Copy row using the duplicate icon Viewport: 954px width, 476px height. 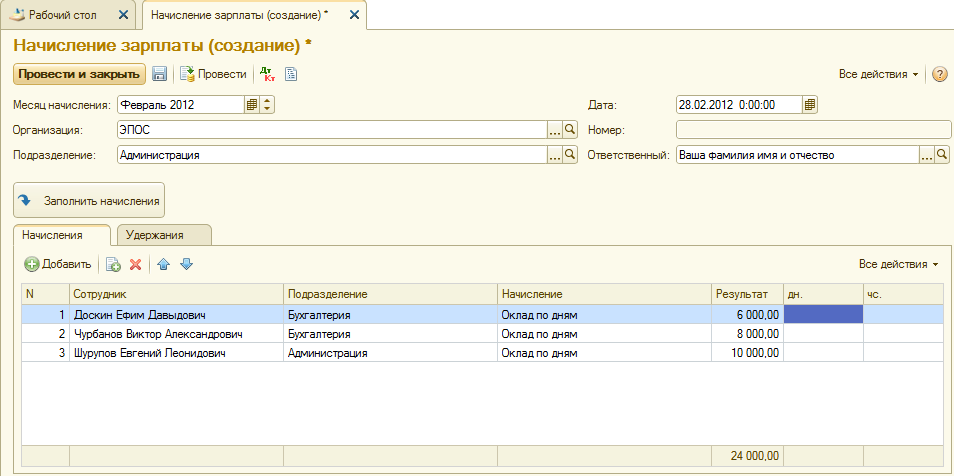point(113,264)
